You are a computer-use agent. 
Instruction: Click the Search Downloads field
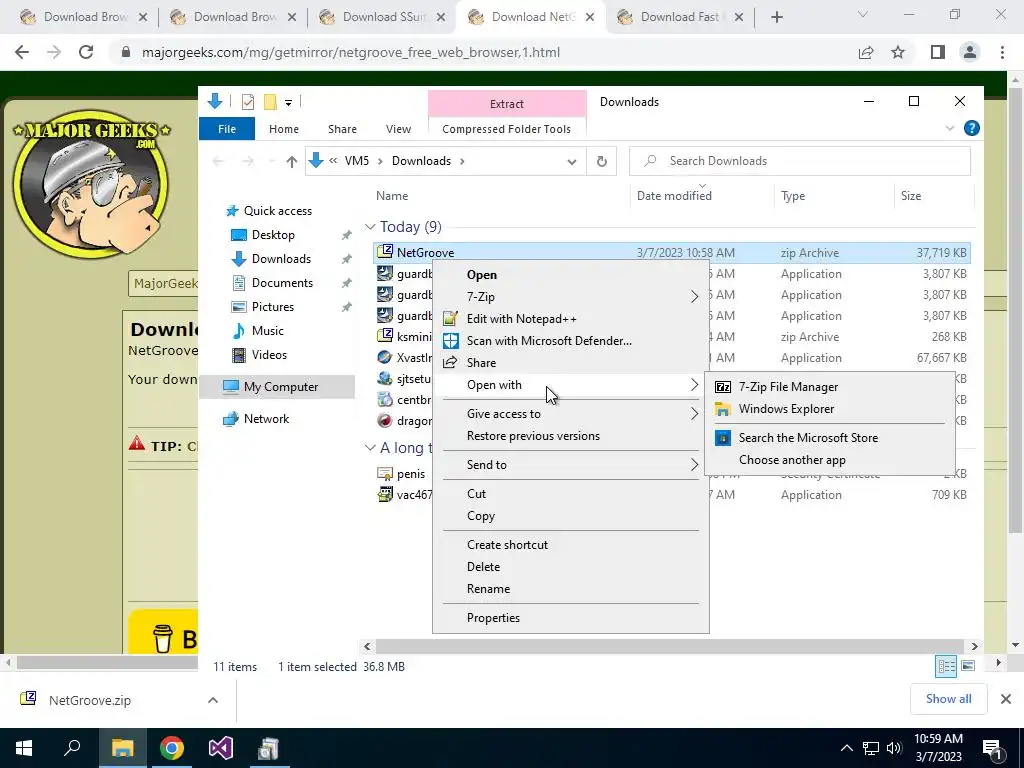tap(799, 161)
